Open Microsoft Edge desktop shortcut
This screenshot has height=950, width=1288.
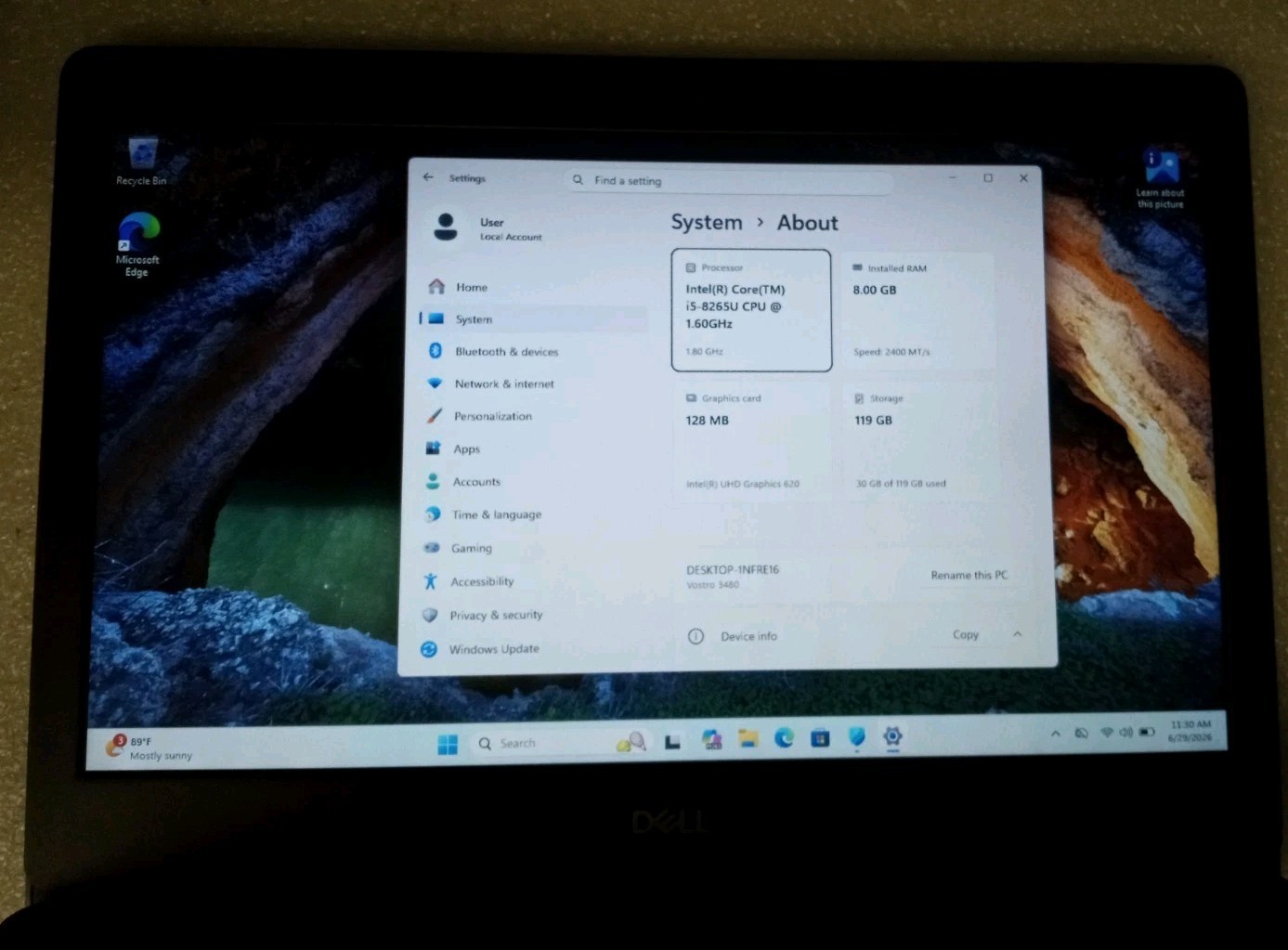point(137,244)
